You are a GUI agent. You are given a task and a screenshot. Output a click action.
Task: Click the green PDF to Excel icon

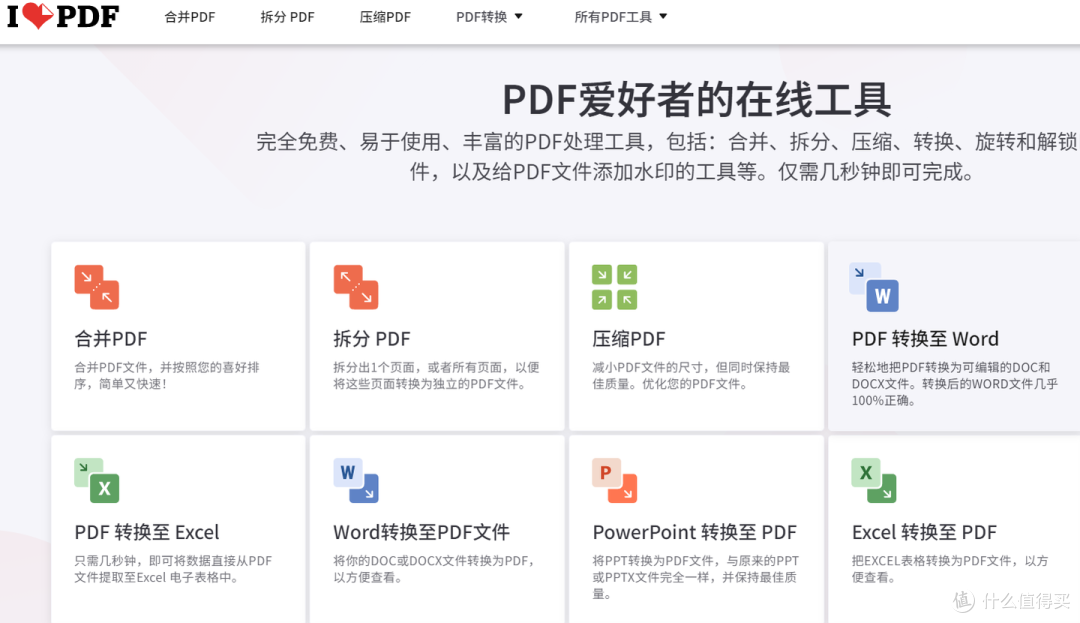(96, 481)
